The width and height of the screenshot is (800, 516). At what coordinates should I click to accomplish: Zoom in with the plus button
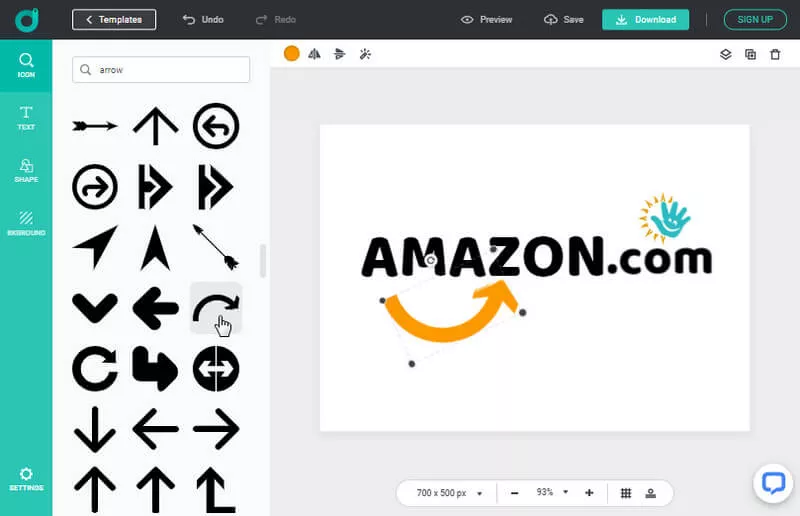[x=589, y=493]
